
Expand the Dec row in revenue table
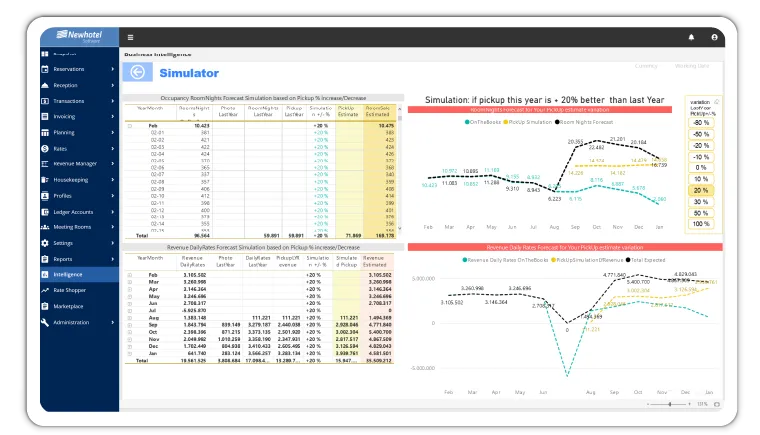(x=130, y=346)
